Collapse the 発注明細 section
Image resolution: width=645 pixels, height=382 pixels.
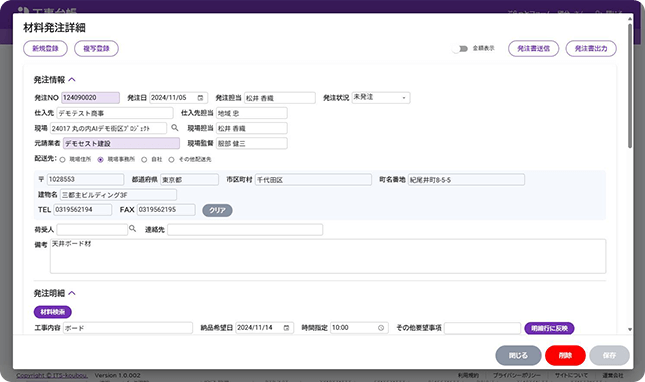[x=72, y=293]
